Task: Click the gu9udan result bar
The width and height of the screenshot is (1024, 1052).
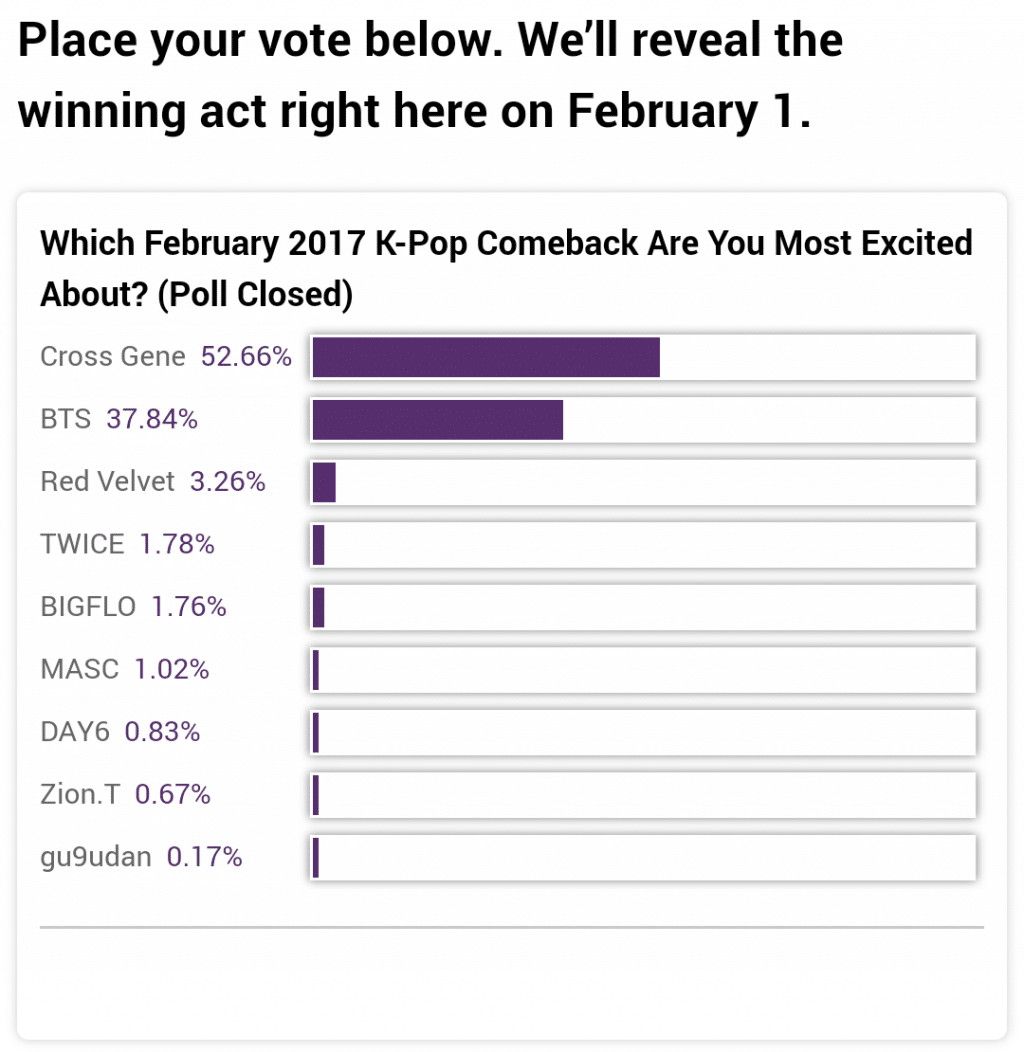Action: (643, 858)
